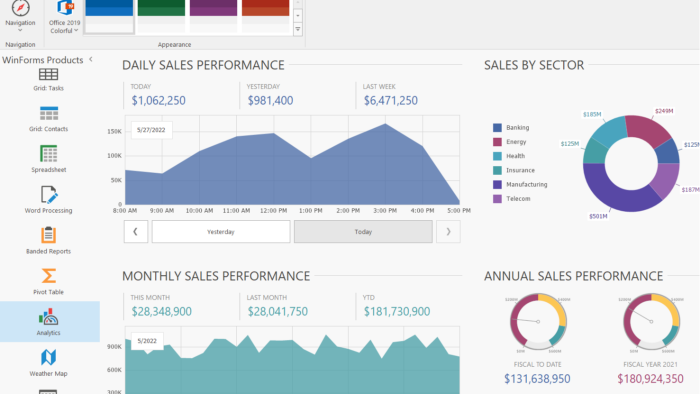Image resolution: width=700 pixels, height=394 pixels.
Task: Show the Today sales chart
Action: (x=363, y=232)
